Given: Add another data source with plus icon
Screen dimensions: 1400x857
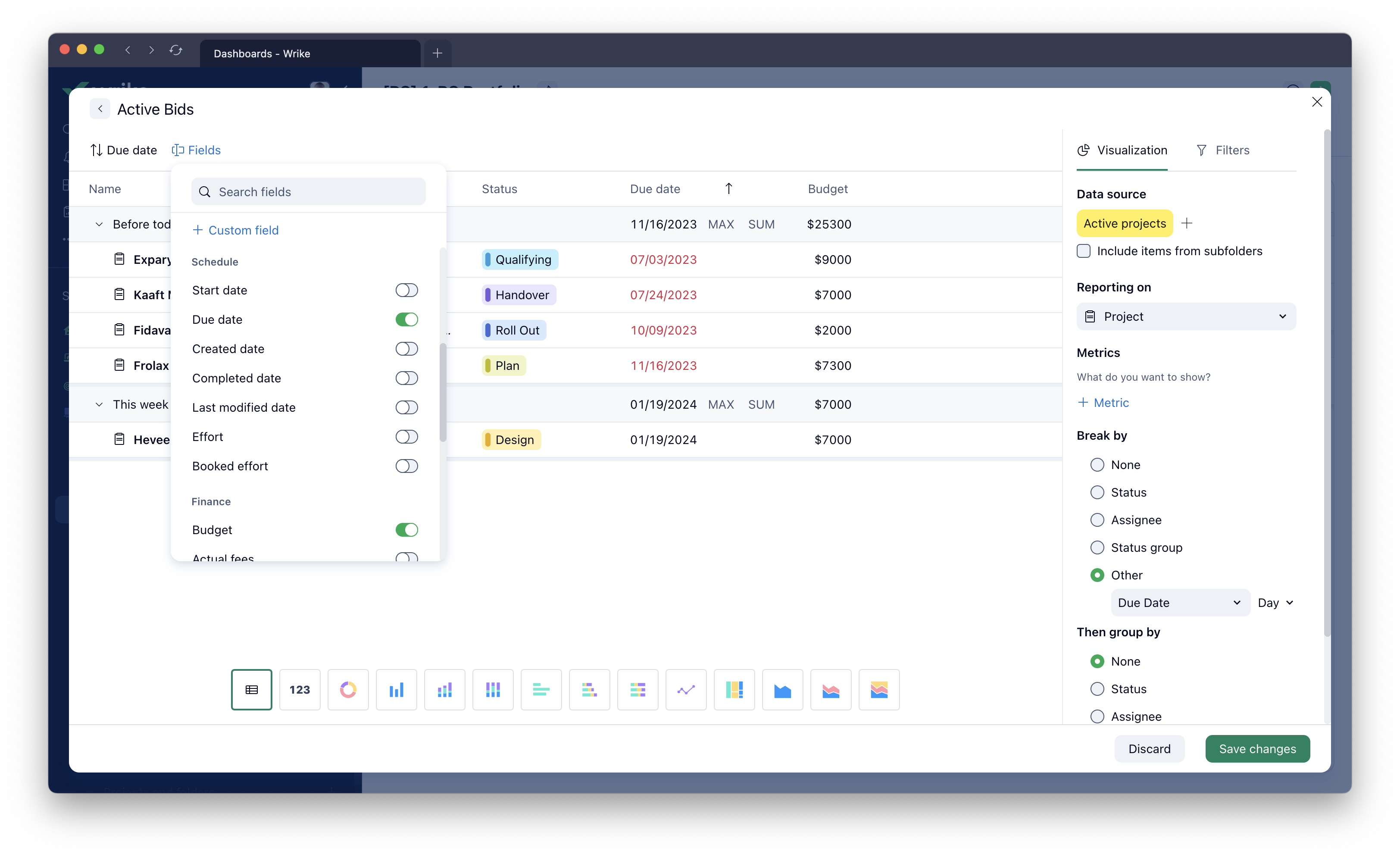Looking at the screenshot, I should (1186, 223).
